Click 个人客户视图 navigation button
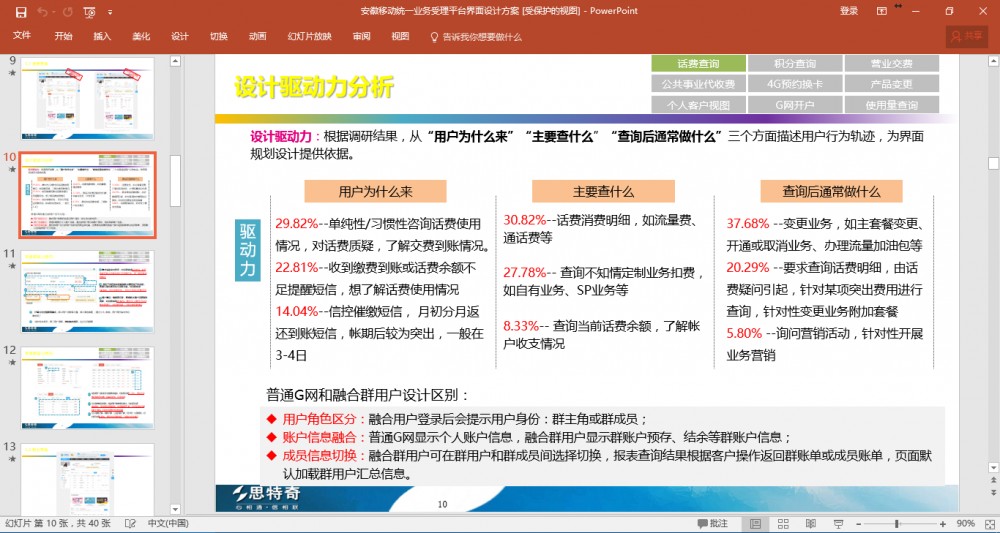1000x533 pixels. [698, 105]
